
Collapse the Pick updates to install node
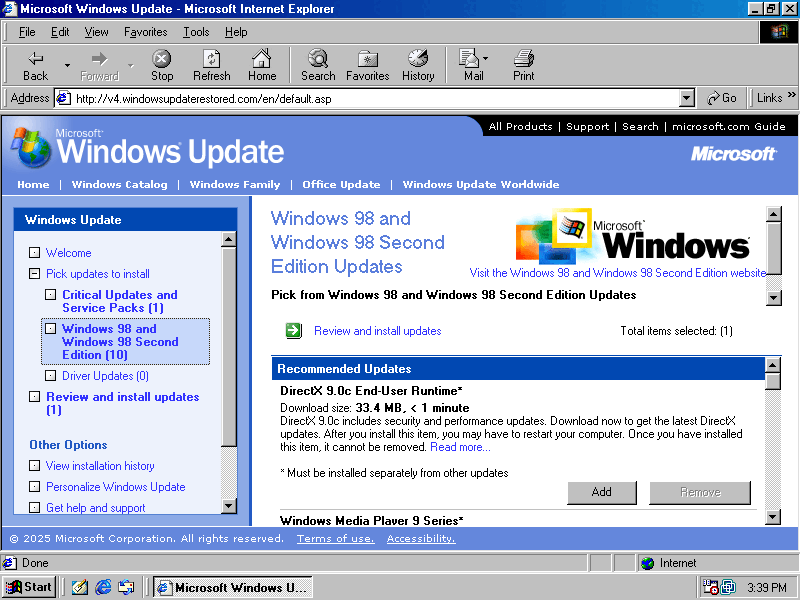coord(35,274)
